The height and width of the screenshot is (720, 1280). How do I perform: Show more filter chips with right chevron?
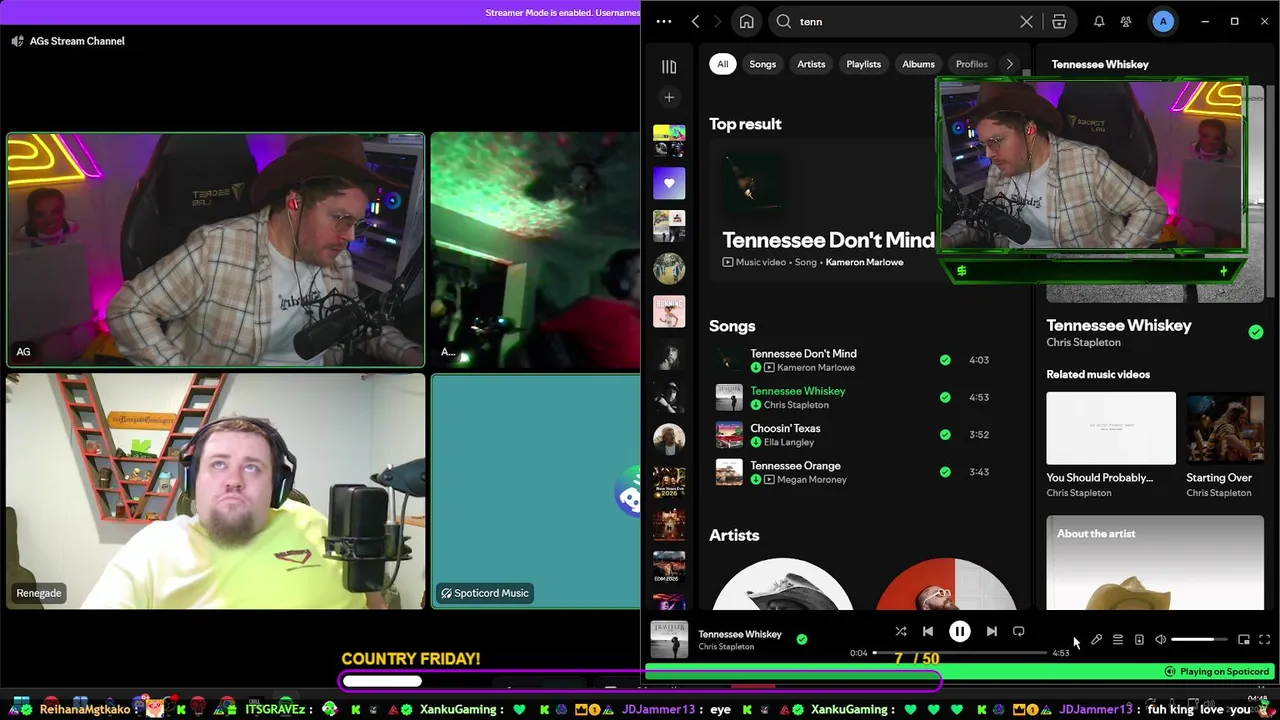tap(1010, 64)
